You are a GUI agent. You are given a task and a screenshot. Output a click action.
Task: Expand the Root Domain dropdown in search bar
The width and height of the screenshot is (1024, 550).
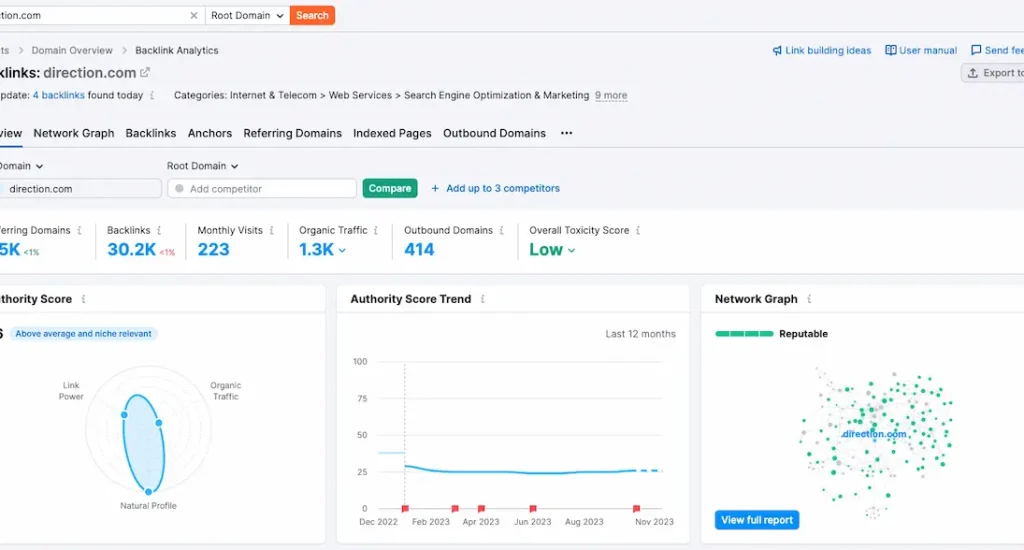pyautogui.click(x=248, y=16)
